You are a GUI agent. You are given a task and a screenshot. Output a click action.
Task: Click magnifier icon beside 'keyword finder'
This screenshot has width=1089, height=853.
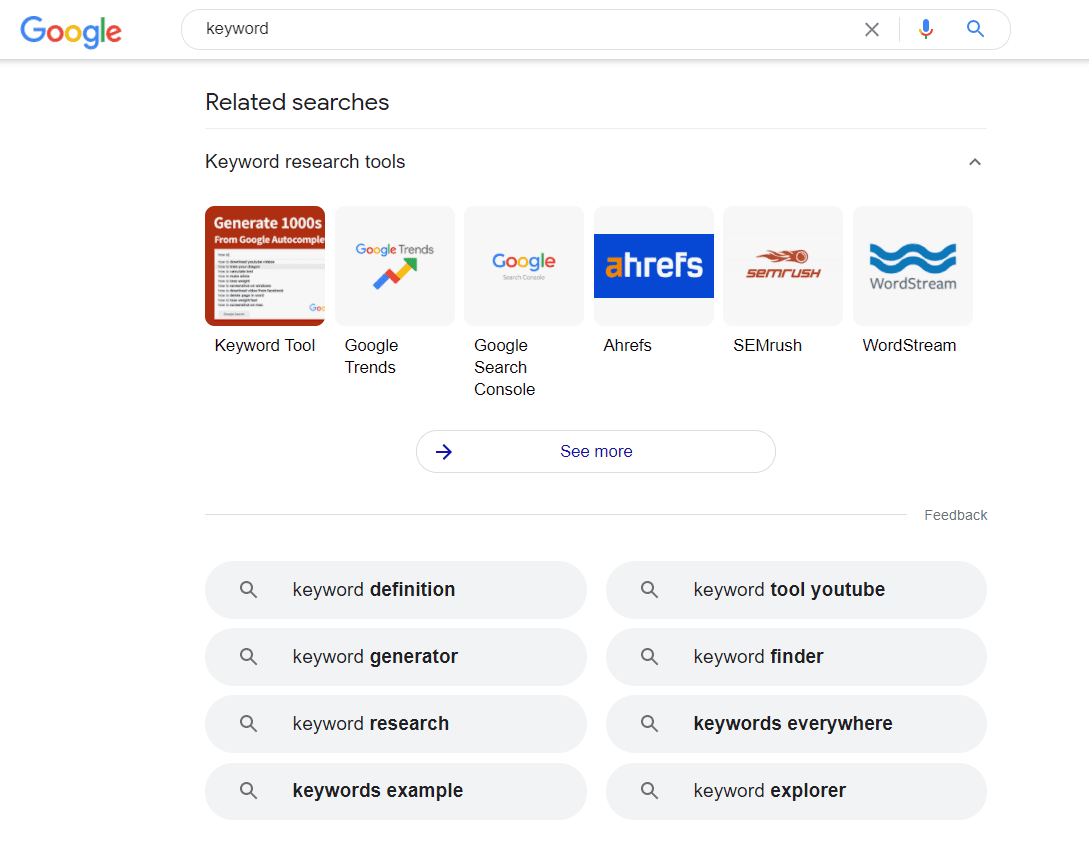click(649, 656)
